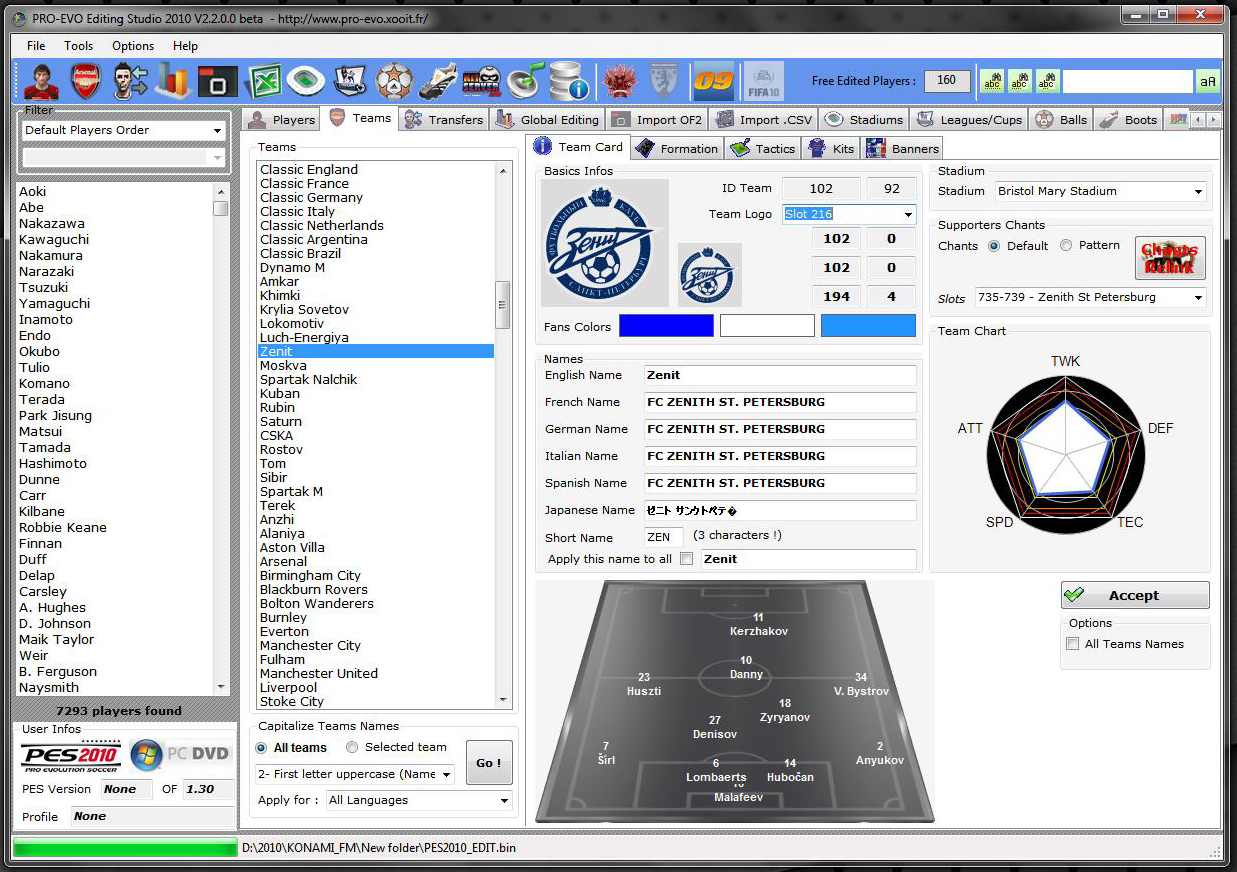
Task: Click the FIFA 10 import icon
Action: (763, 81)
